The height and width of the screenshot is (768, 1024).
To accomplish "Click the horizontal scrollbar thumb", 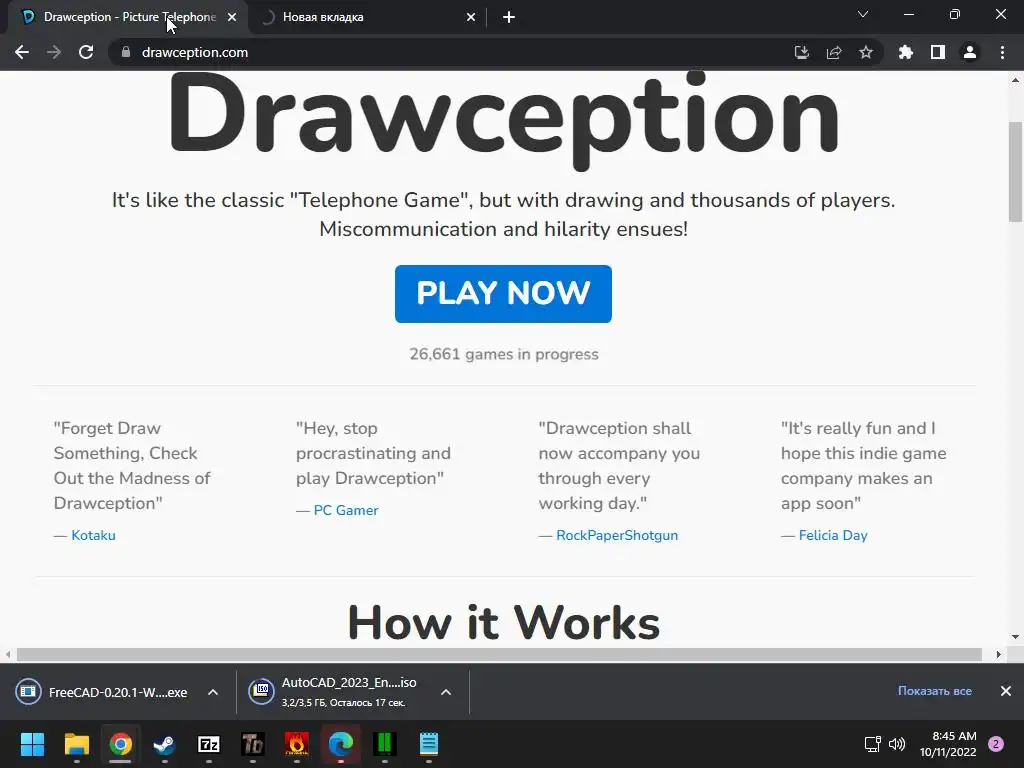I will point(500,654).
